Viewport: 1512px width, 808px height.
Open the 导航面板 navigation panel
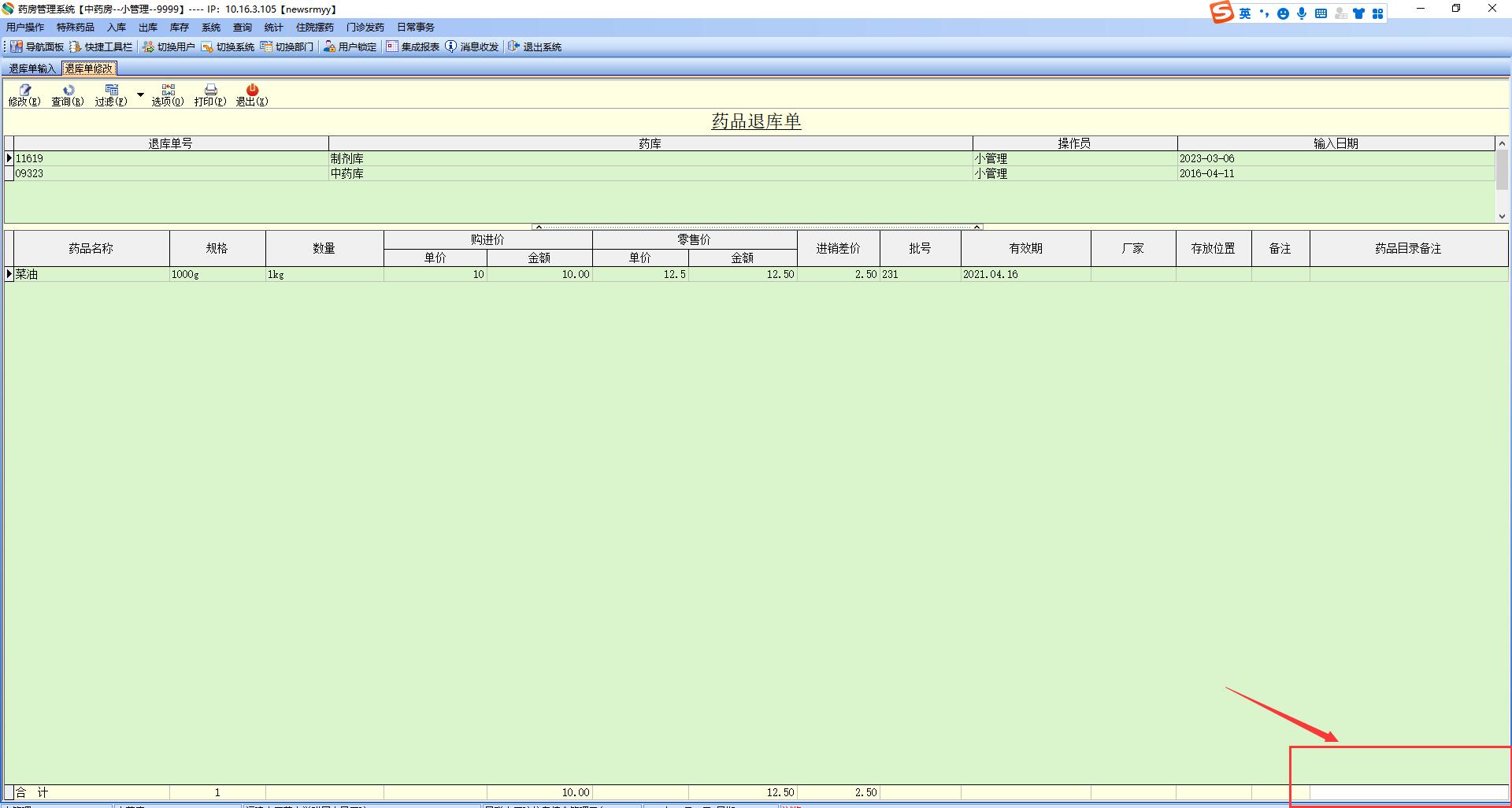(37, 46)
